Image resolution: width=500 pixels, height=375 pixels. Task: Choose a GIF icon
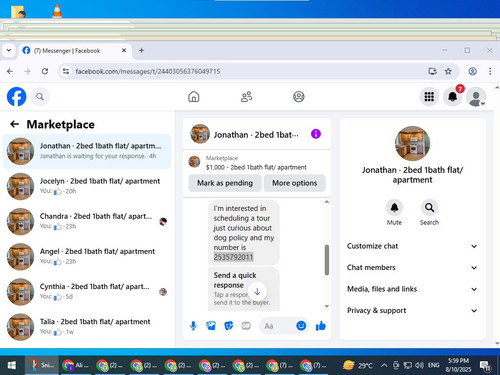click(x=246, y=326)
